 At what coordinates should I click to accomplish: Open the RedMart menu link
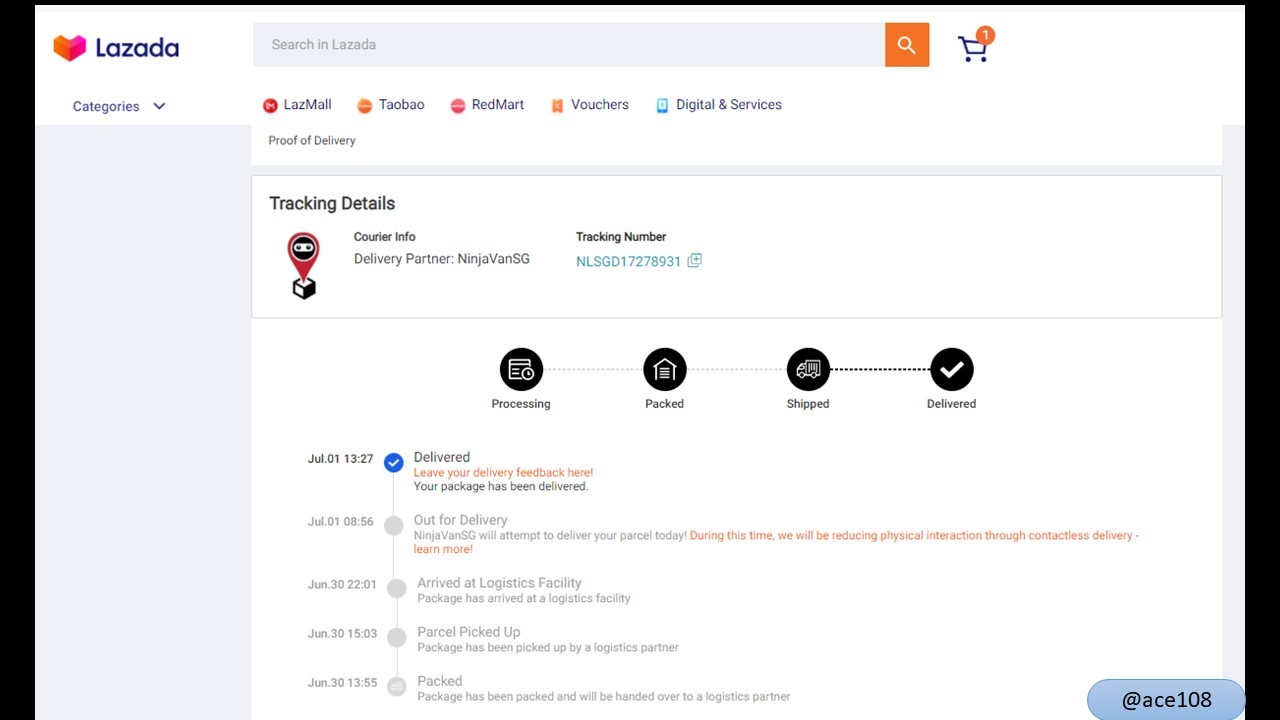pos(498,104)
